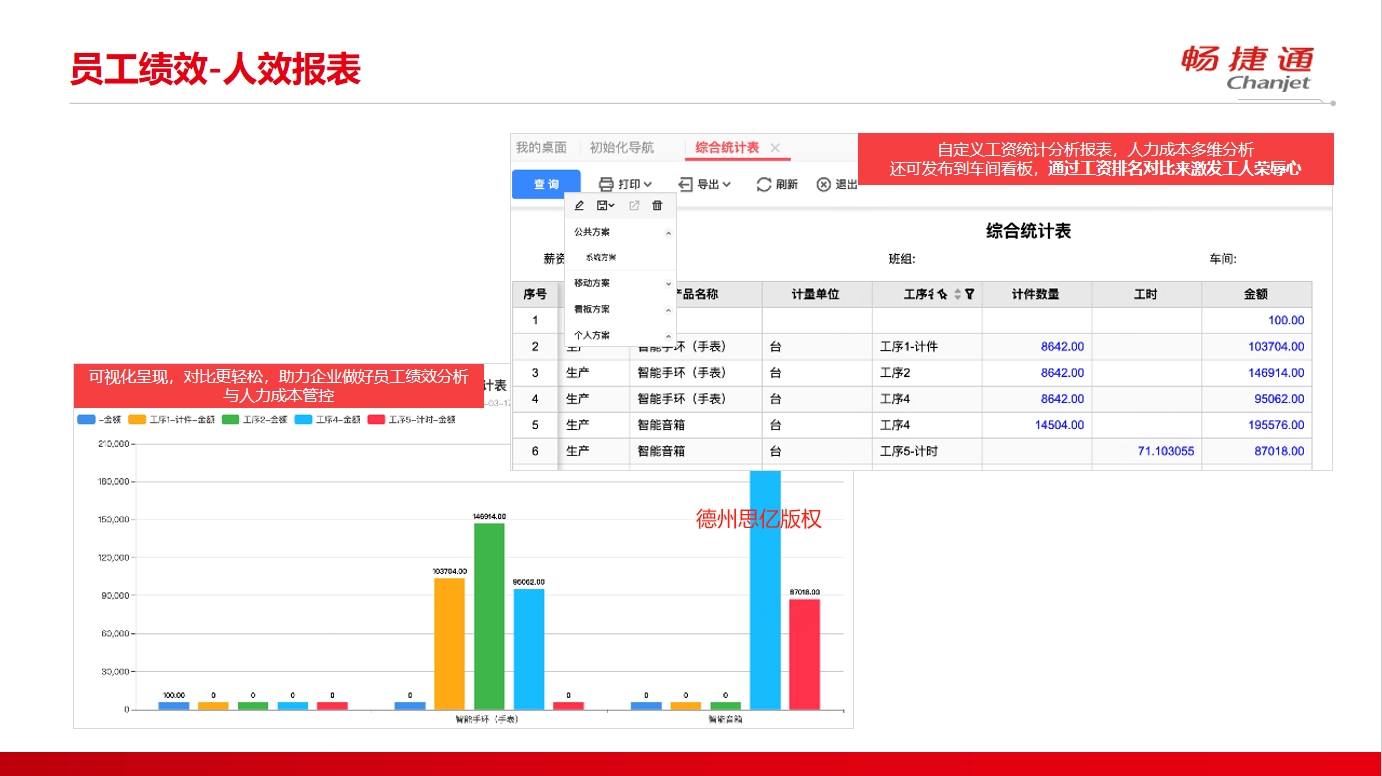
Task: Collapse the 看板方案 section
Action: pyautogui.click(x=668, y=310)
